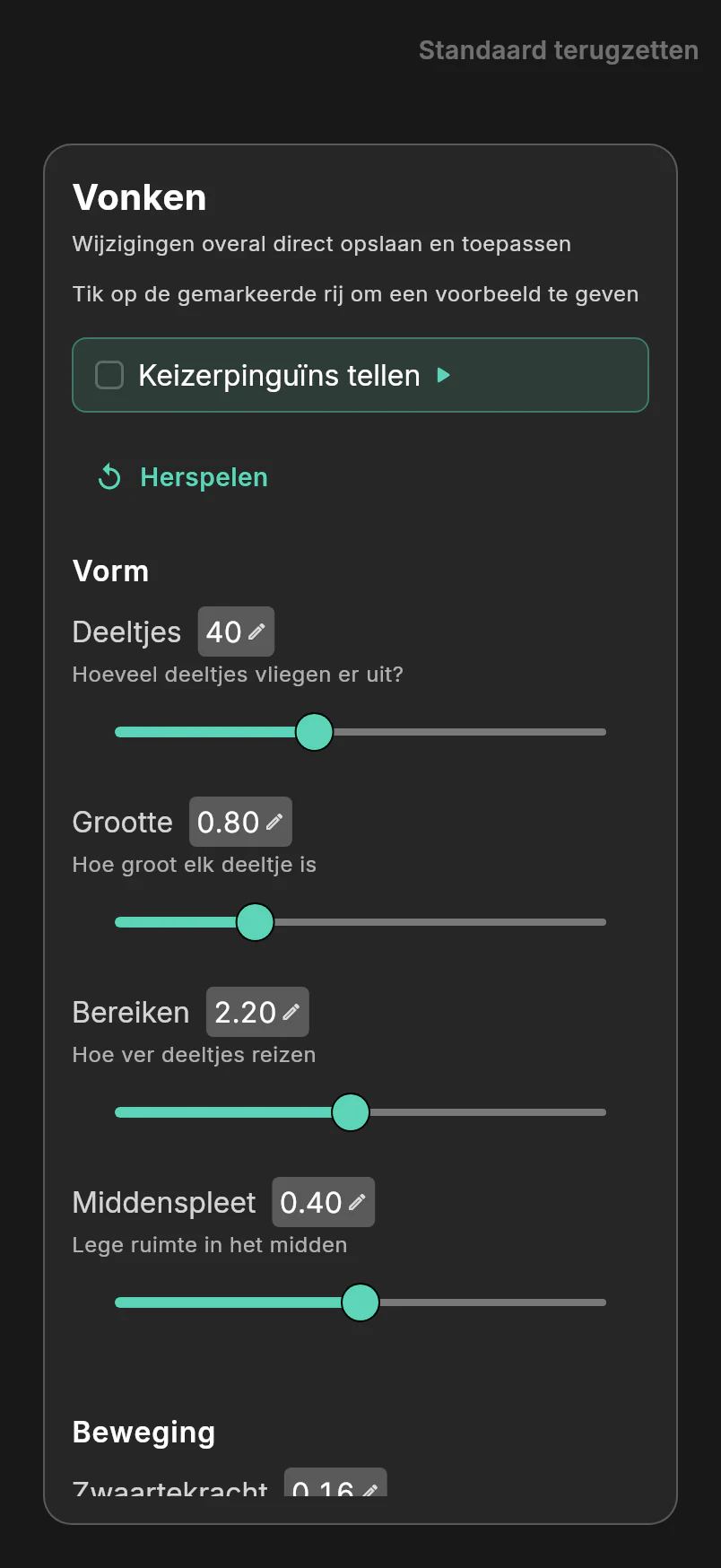The height and width of the screenshot is (1568, 721).
Task: Click the Bereiken slider handle
Action: tap(351, 1112)
